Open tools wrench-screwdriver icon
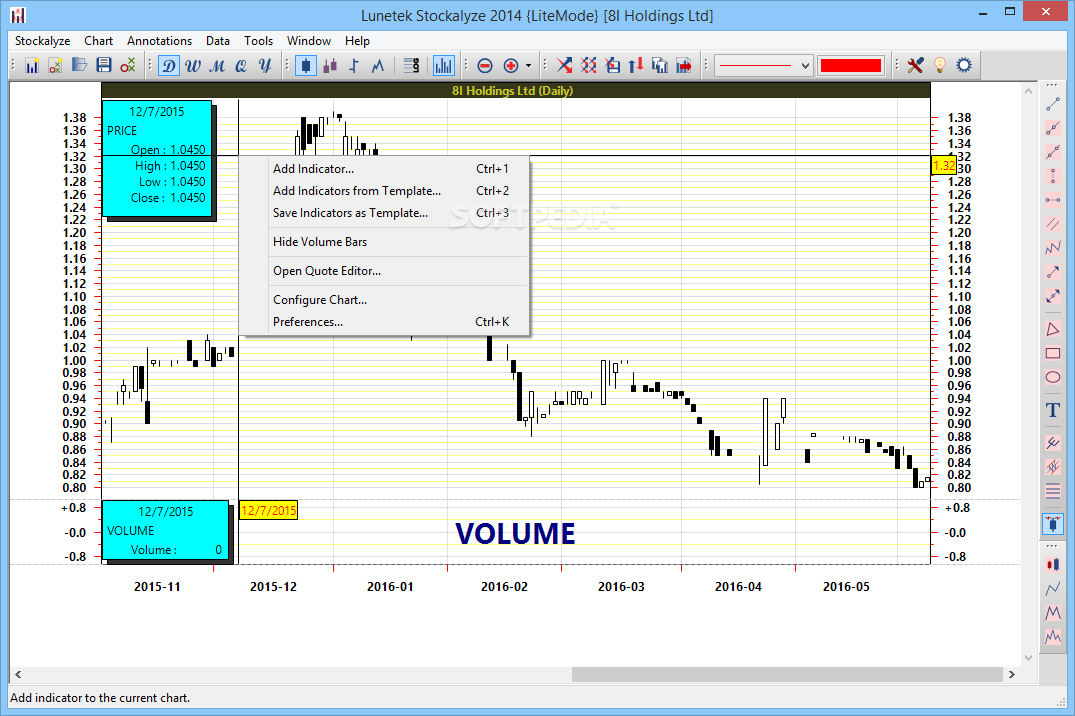The image size is (1075, 716). (915, 66)
